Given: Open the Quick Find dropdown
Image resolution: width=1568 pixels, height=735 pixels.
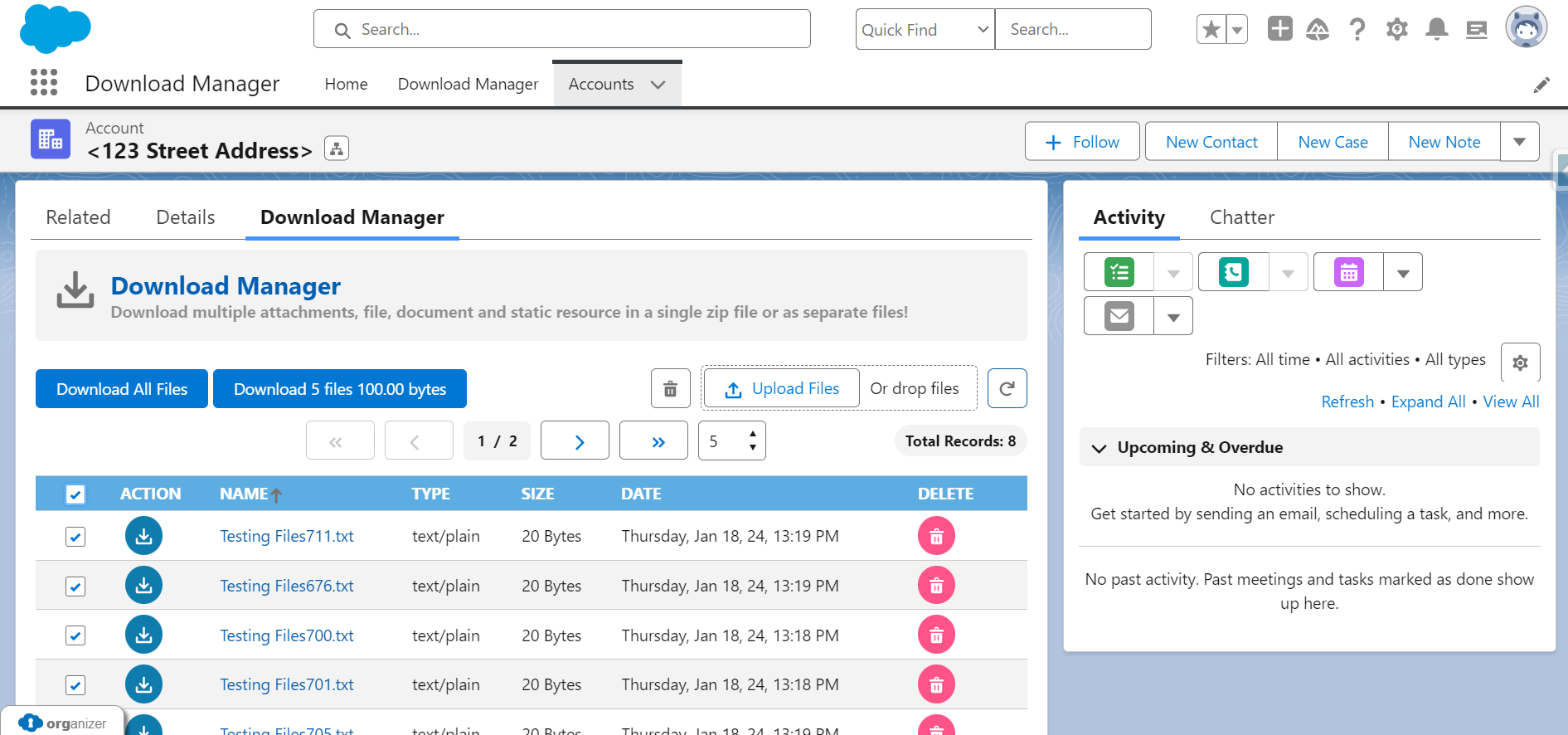Looking at the screenshot, I should [925, 30].
